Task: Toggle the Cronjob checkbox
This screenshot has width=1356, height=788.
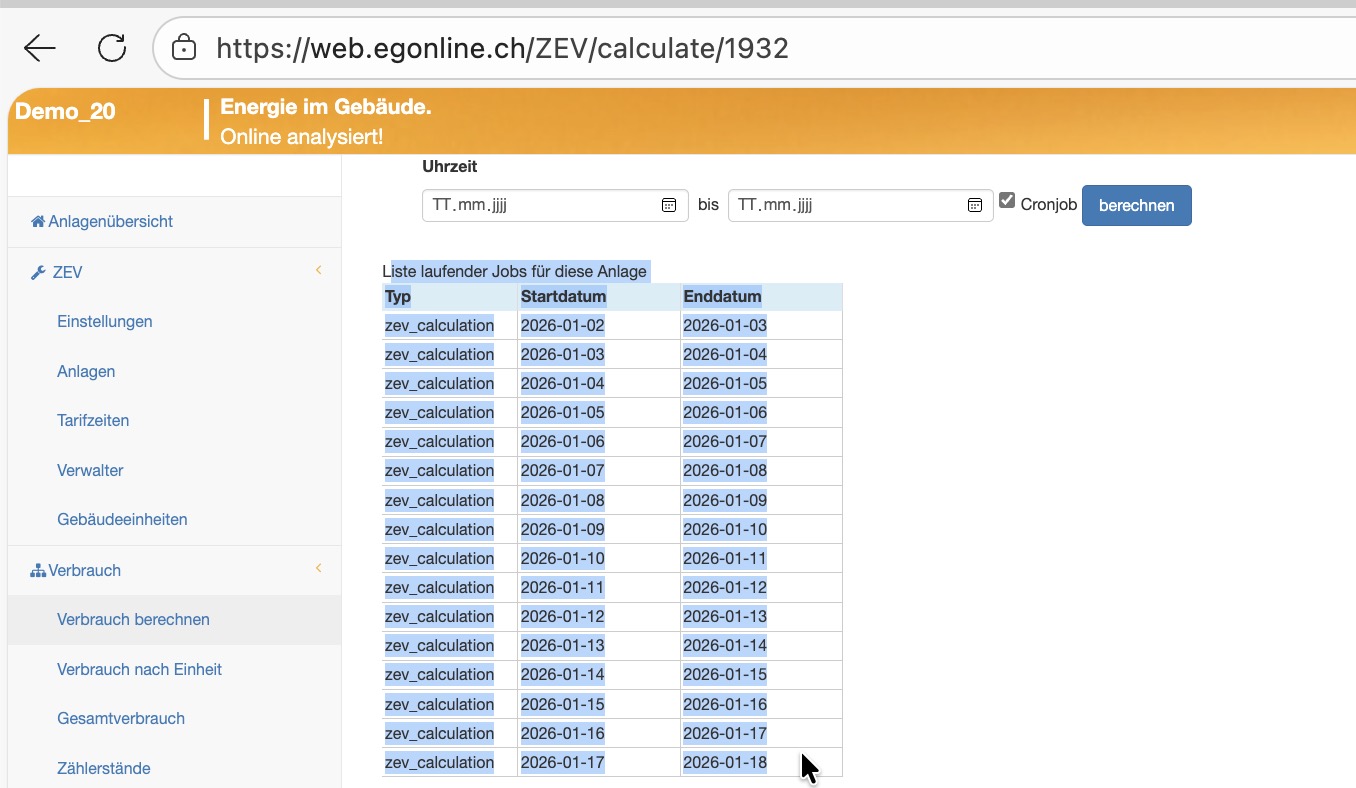Action: pos(1007,201)
